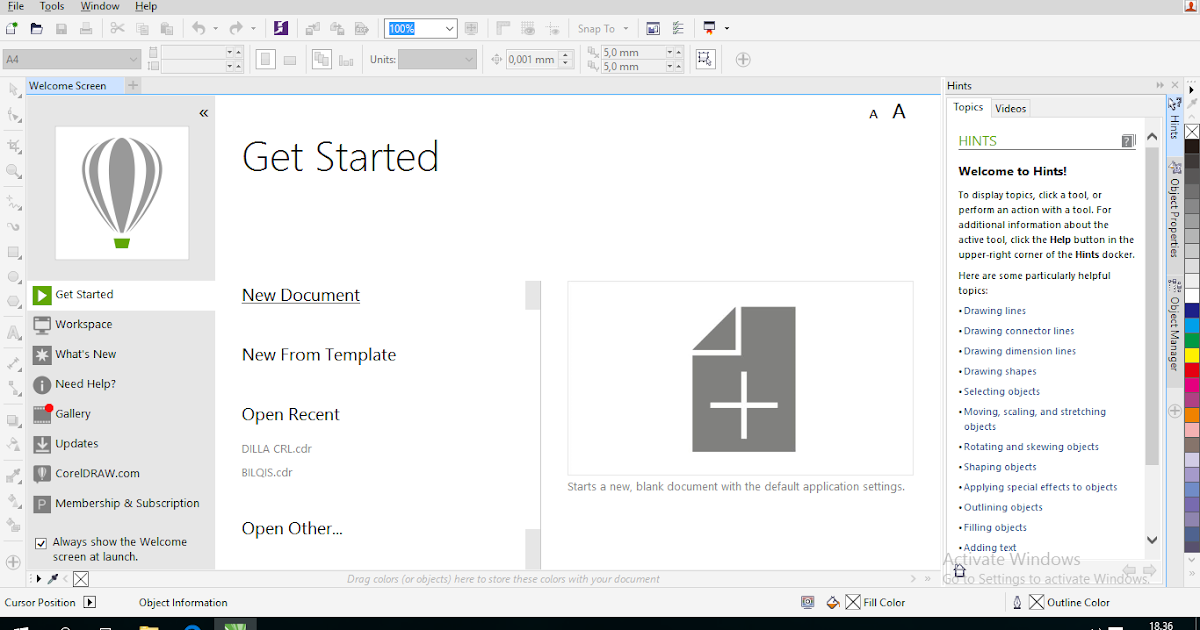The image size is (1200, 630).
Task: Go to the Workspace page in sidebar
Action: tap(121, 324)
